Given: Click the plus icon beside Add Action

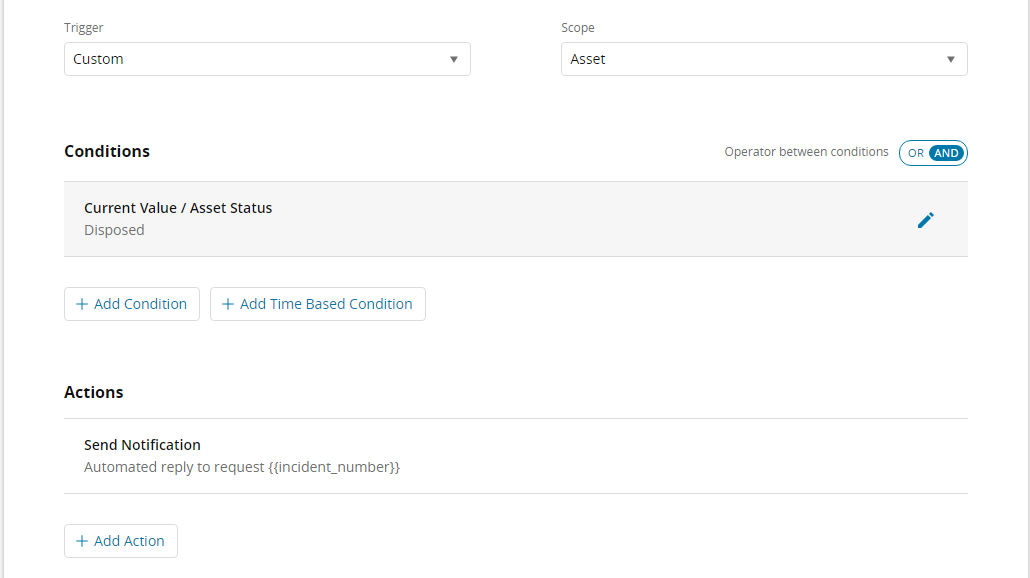Looking at the screenshot, I should tap(82, 541).
